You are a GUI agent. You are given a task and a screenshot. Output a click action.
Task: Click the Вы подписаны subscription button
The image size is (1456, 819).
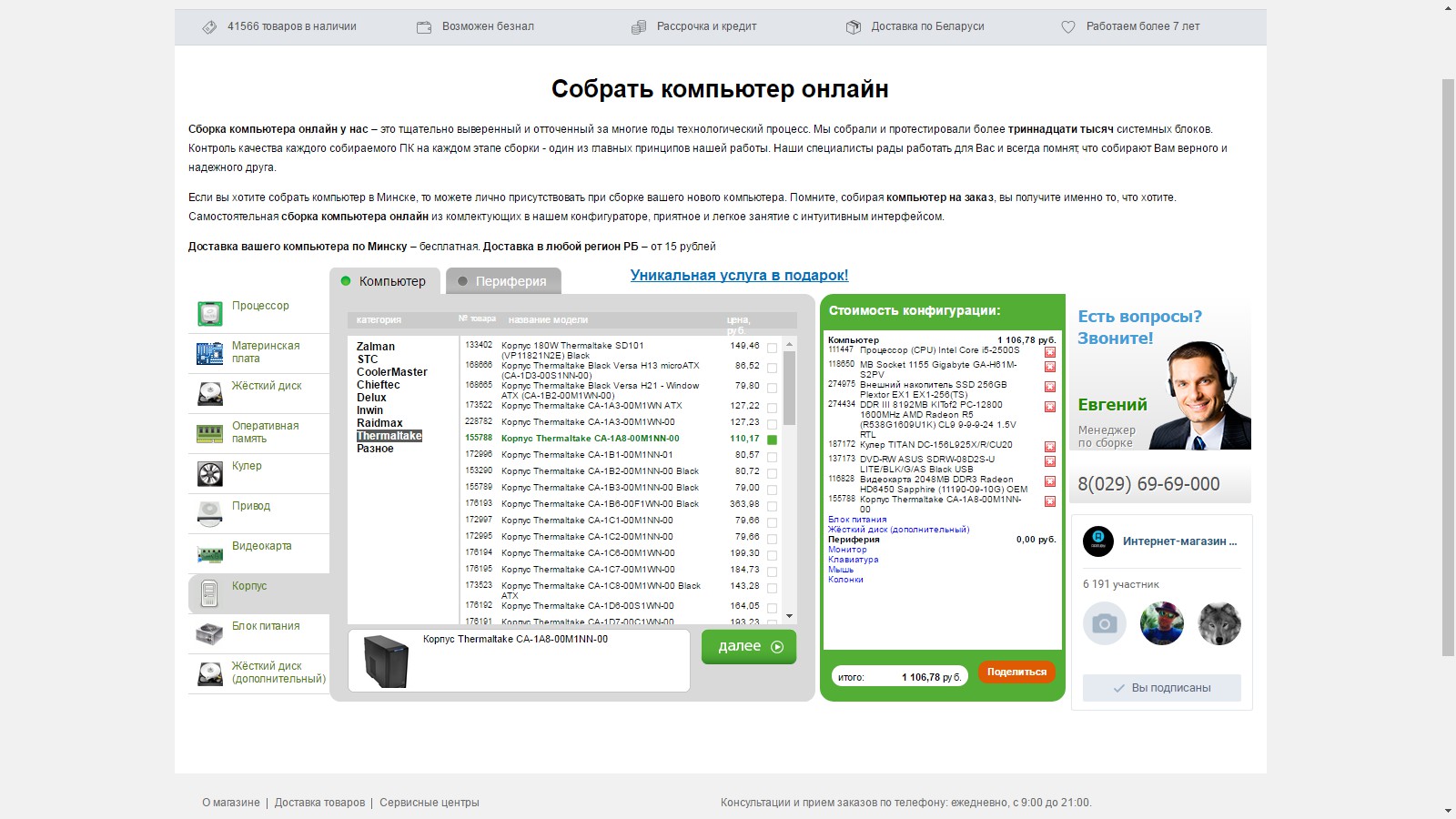[x=1162, y=688]
